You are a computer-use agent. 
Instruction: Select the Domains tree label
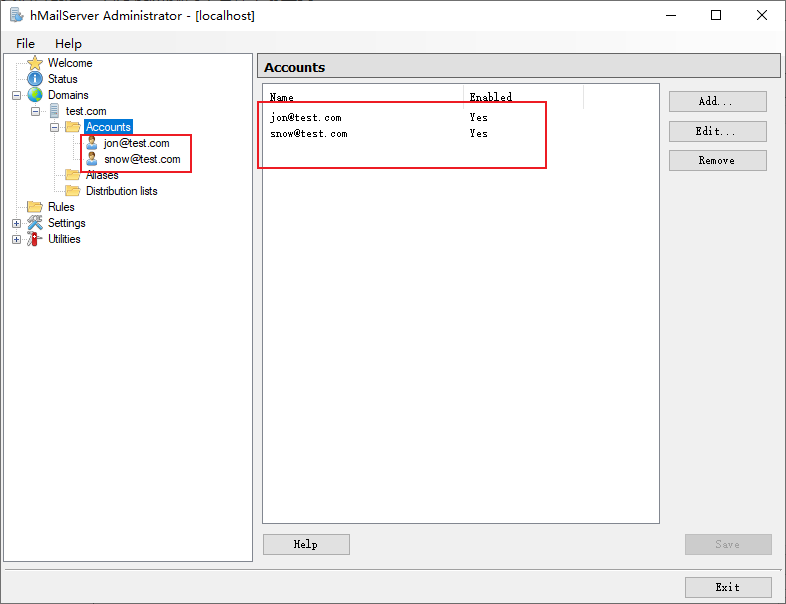[x=68, y=95]
